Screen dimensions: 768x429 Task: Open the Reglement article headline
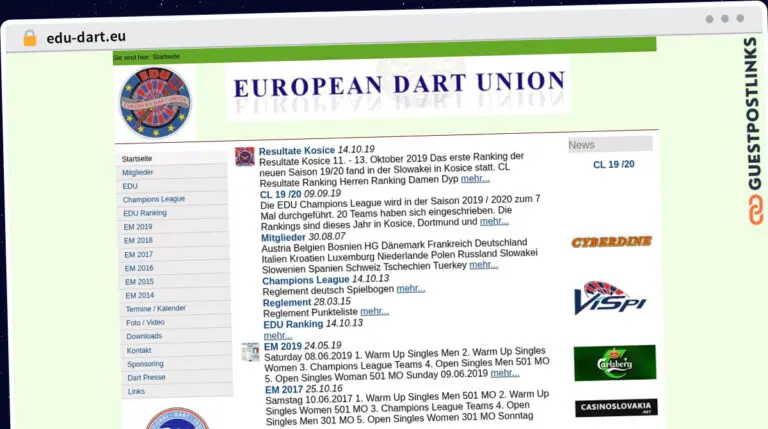(287, 303)
